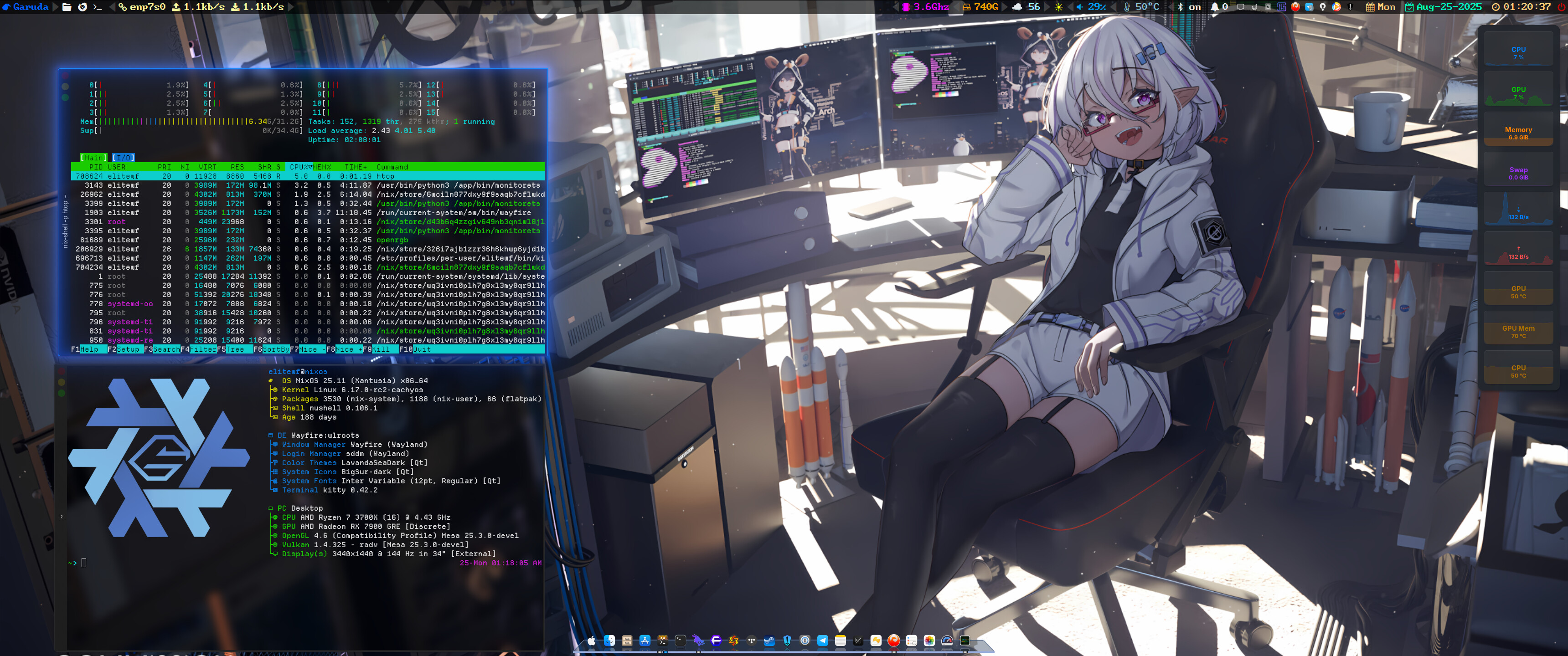
Task: Open terminal from top bar icon
Action: click(98, 7)
